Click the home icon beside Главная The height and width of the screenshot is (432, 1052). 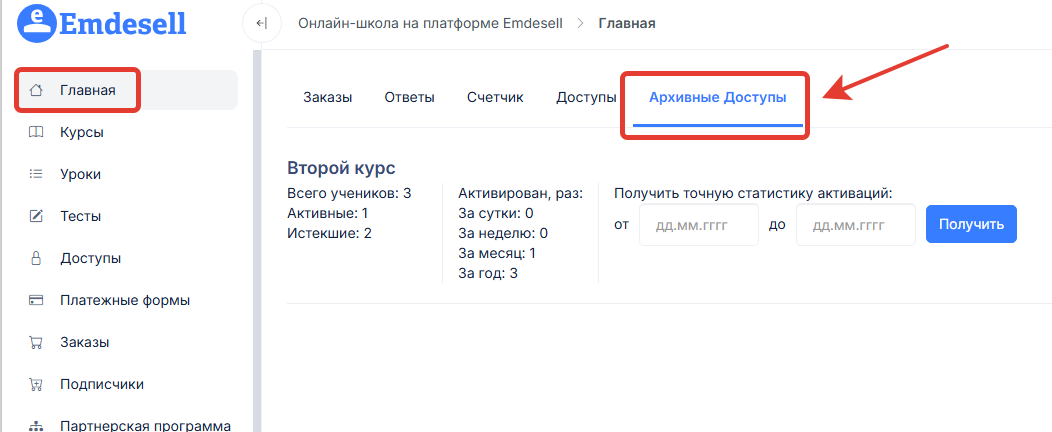pos(36,90)
